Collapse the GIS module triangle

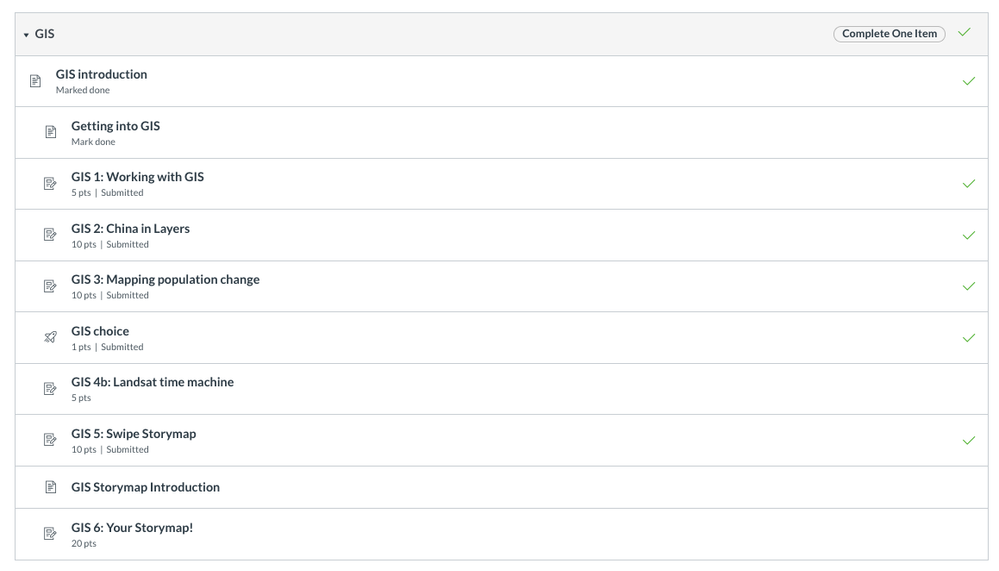pos(26,35)
